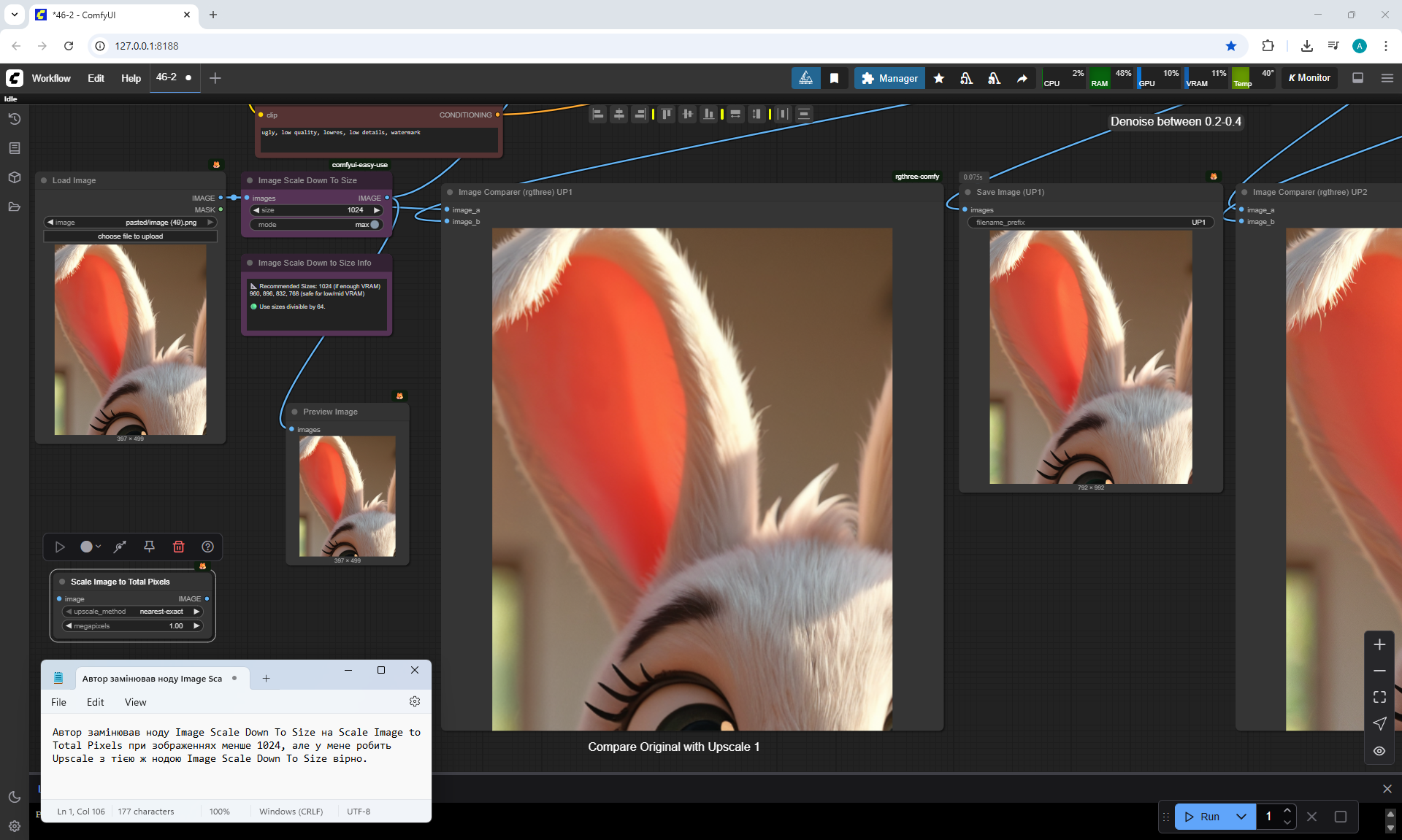The width and height of the screenshot is (1402, 840).
Task: Pin the selected node using pin icon
Action: [x=149, y=547]
